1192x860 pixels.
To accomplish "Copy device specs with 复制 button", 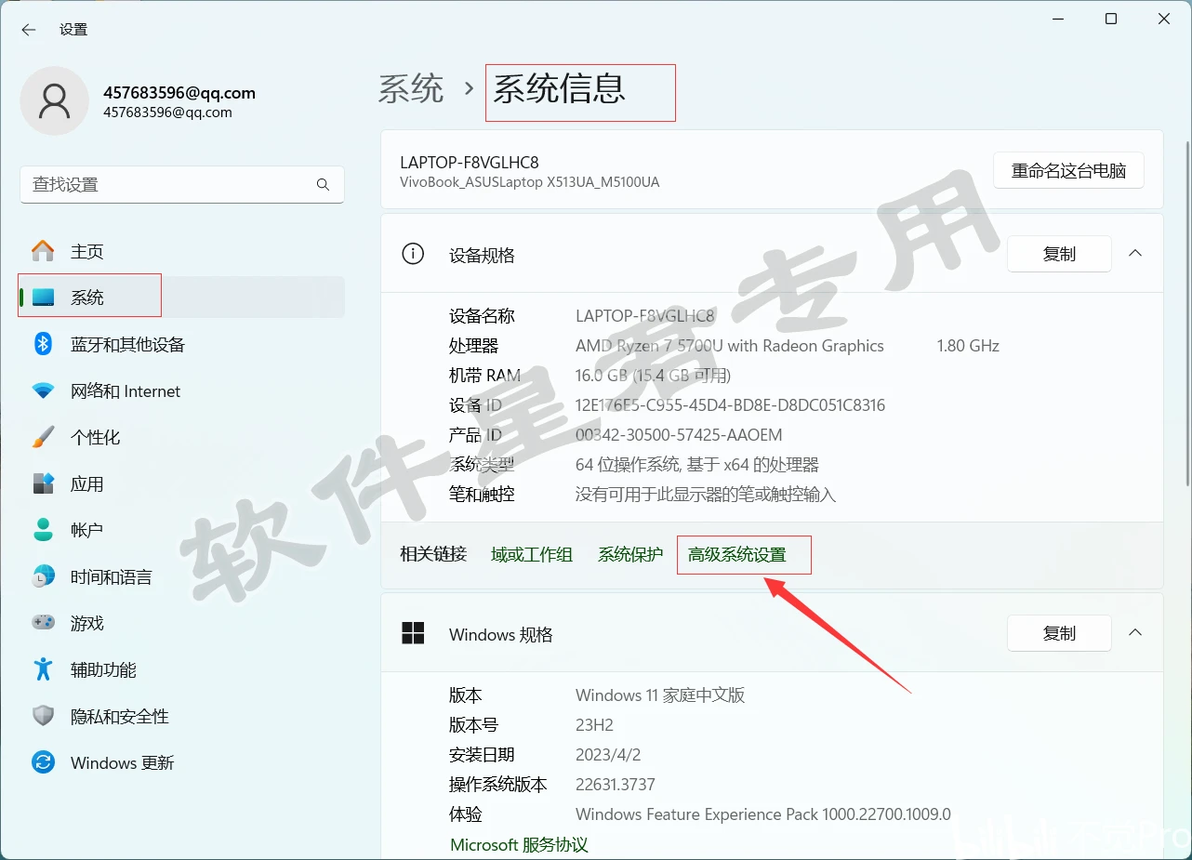I will pyautogui.click(x=1059, y=254).
